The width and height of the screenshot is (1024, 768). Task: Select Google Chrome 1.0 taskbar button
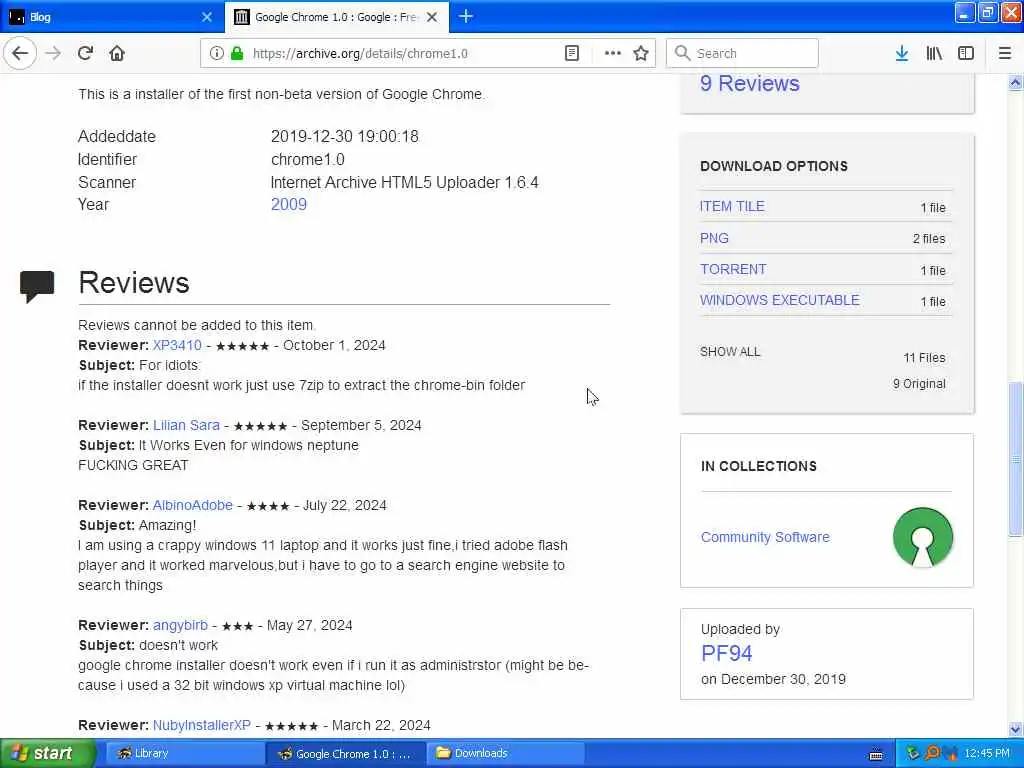[x=345, y=754]
